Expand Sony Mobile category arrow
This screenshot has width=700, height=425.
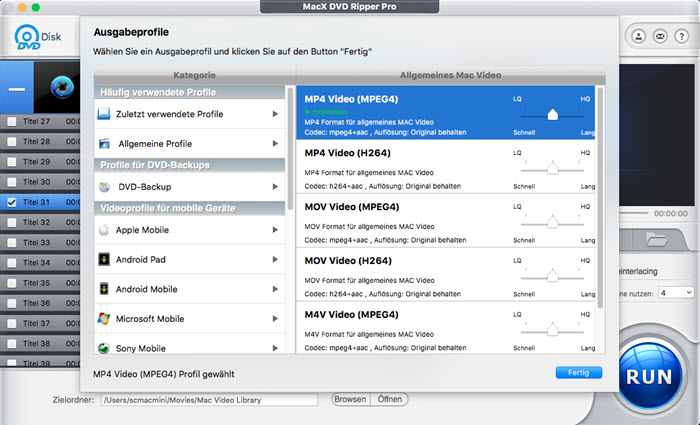[x=275, y=348]
